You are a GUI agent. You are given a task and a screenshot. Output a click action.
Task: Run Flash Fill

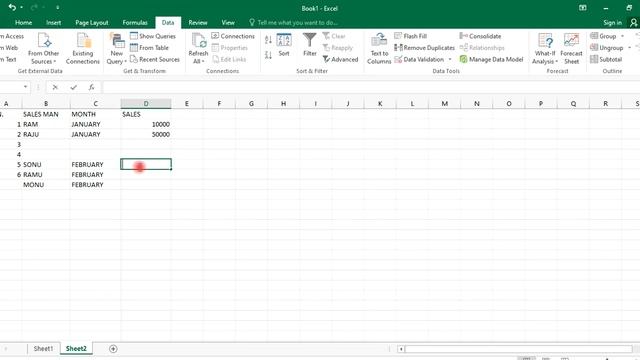[411, 36]
